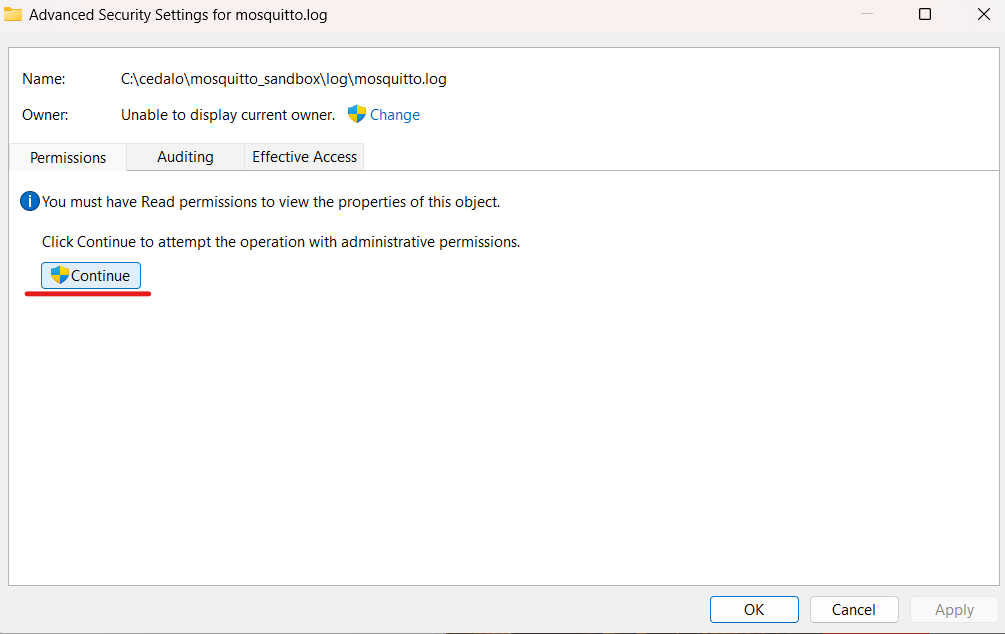Click the shield beside the owner Change link
The width and height of the screenshot is (1005, 634).
[x=357, y=114]
